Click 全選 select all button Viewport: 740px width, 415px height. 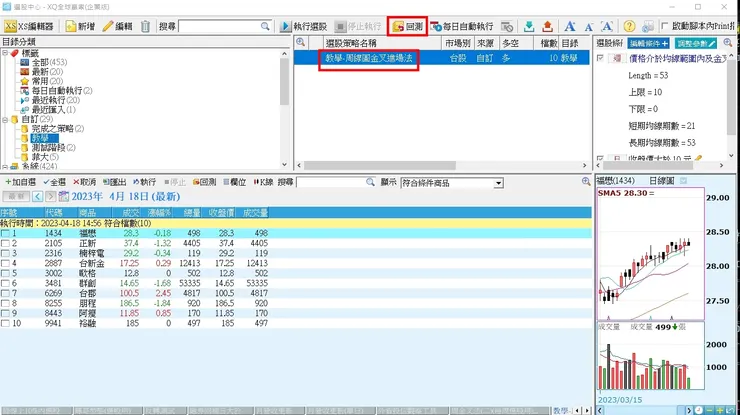coord(54,182)
